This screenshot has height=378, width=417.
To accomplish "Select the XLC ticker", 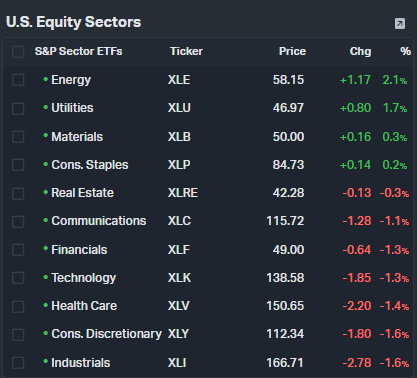I will pos(179,221).
